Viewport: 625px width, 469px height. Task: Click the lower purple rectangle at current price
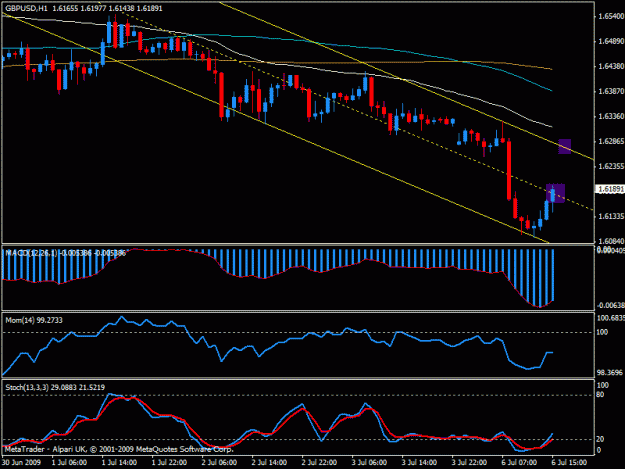point(555,194)
